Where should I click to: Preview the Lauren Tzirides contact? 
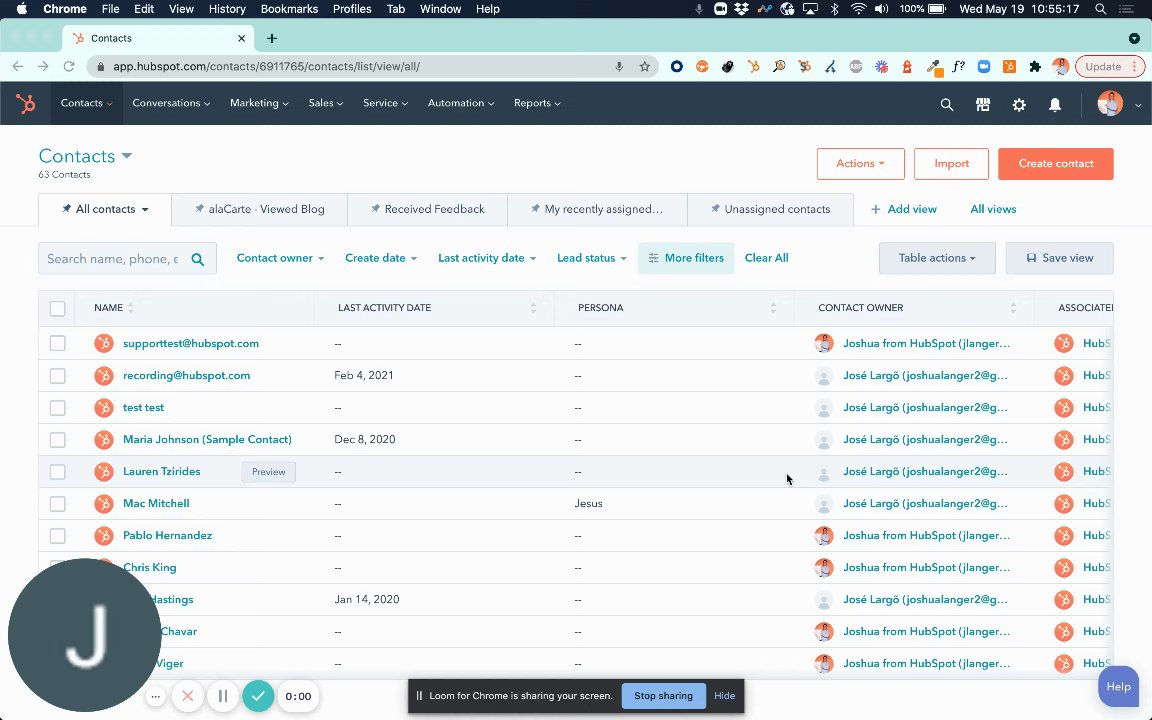click(268, 472)
